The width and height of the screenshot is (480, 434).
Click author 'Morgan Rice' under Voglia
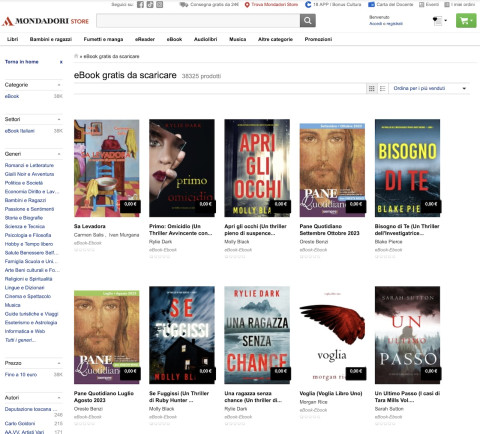313,402
